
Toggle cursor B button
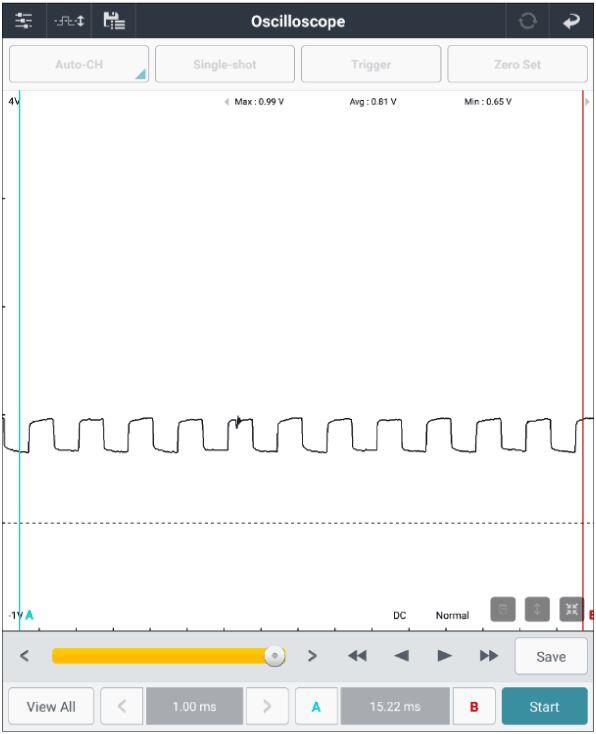click(x=474, y=706)
